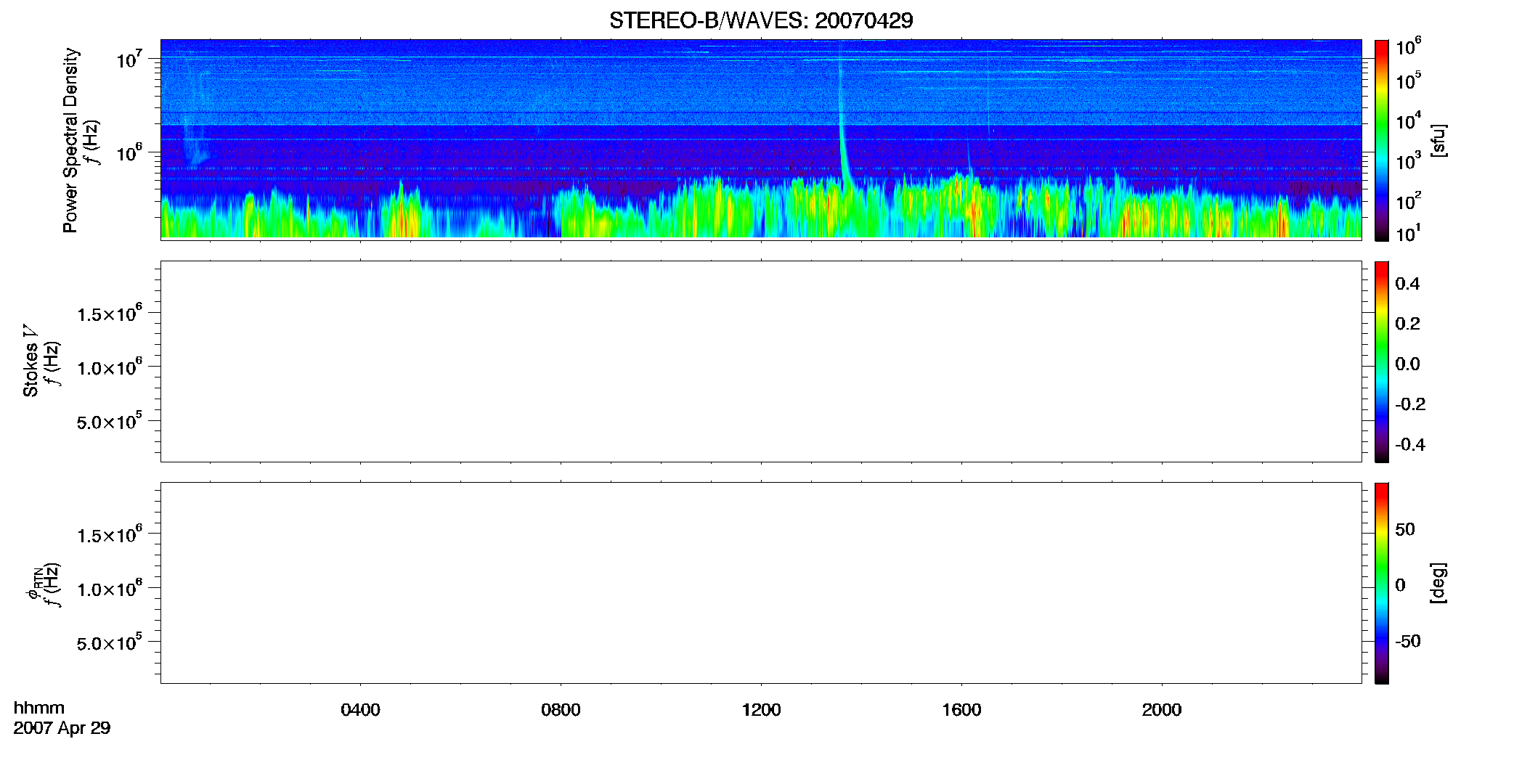
Task: Click the empty phi RTN plot panel
Action: [x=761, y=583]
